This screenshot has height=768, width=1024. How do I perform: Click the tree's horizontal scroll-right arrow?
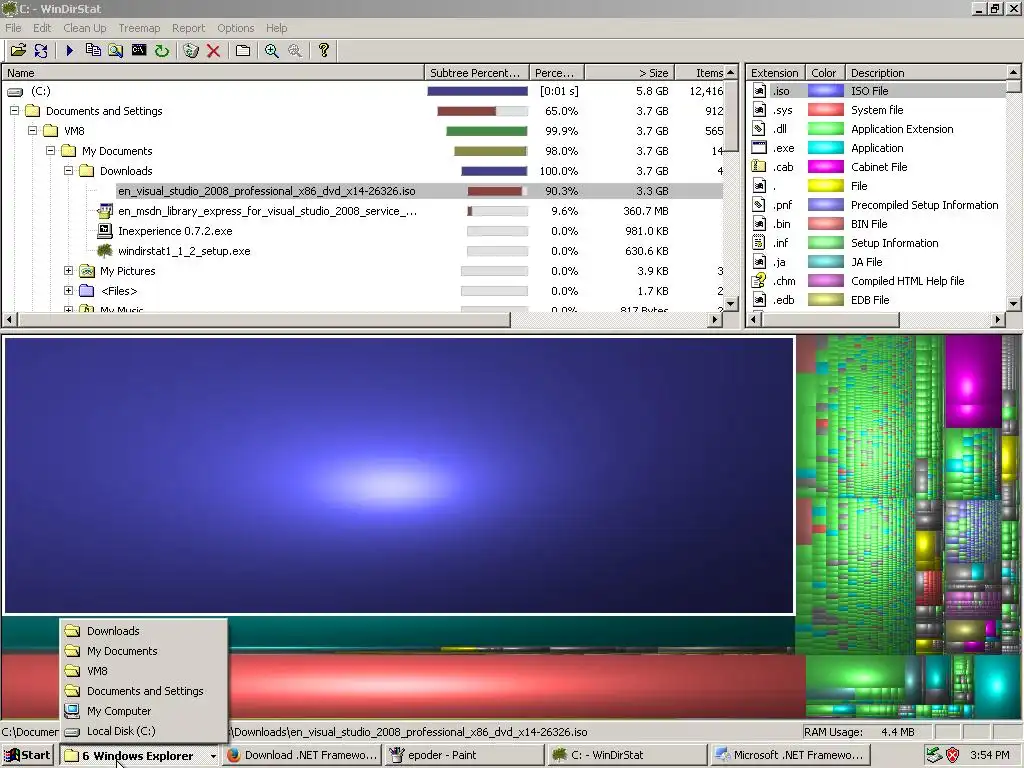click(715, 319)
